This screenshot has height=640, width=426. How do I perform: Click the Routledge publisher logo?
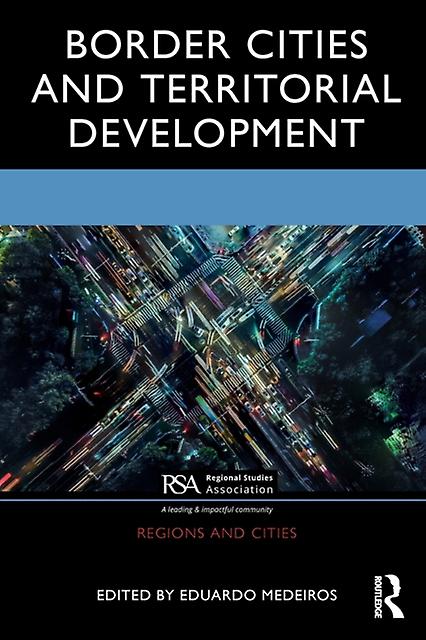[388, 596]
